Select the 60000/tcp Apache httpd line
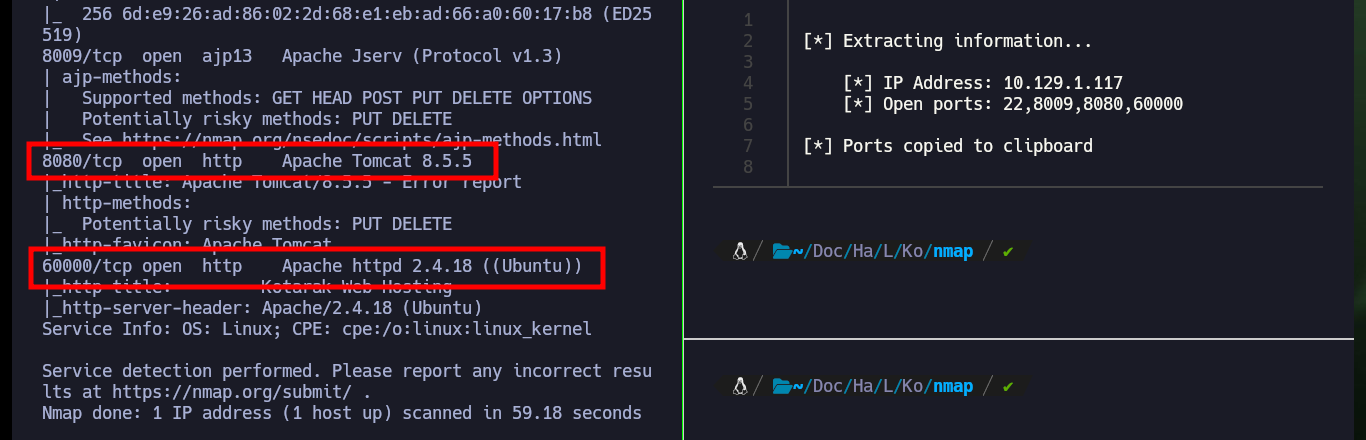Image resolution: width=1366 pixels, height=440 pixels. [x=312, y=266]
